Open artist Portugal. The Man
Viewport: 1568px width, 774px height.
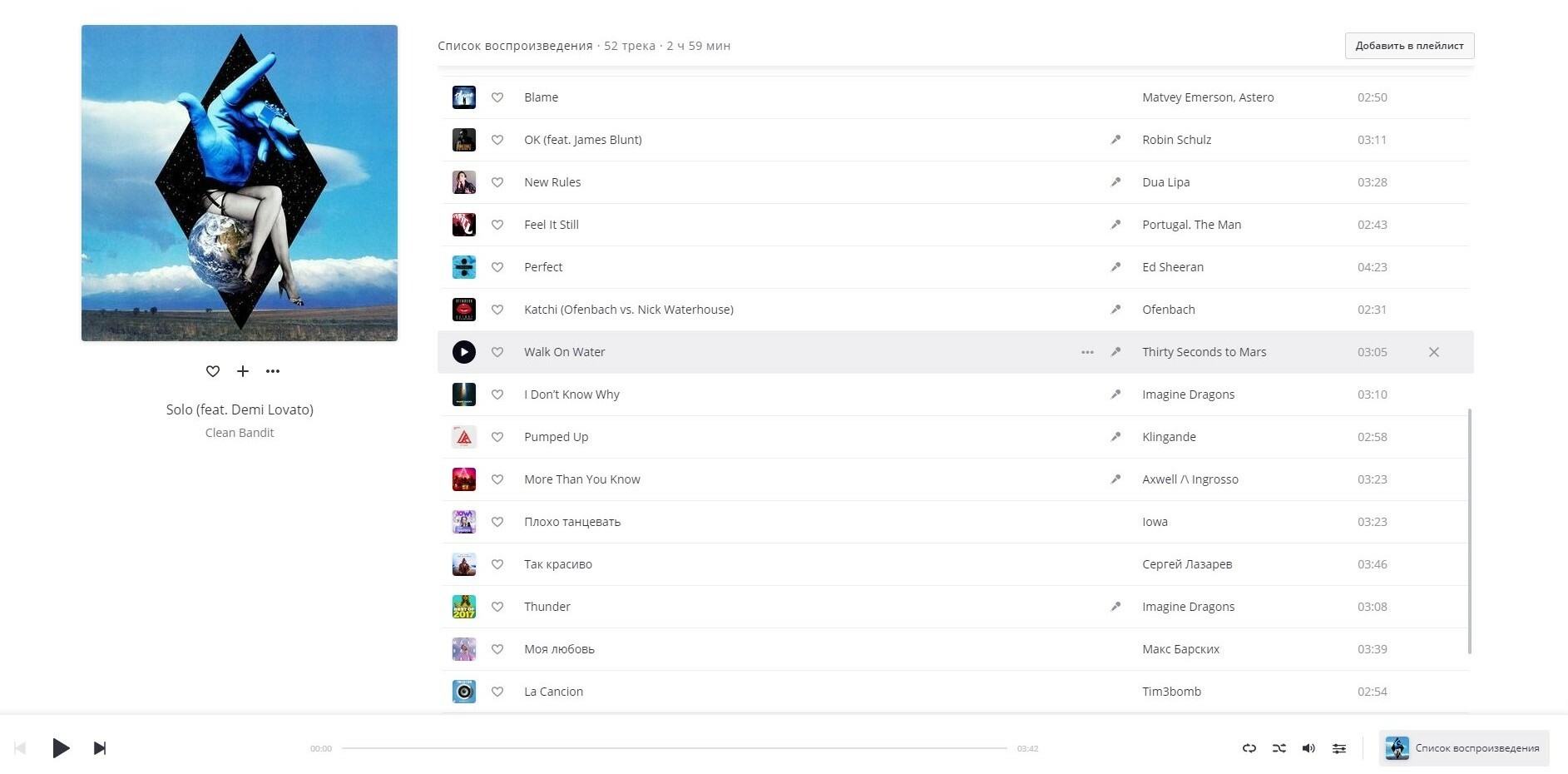(1191, 225)
